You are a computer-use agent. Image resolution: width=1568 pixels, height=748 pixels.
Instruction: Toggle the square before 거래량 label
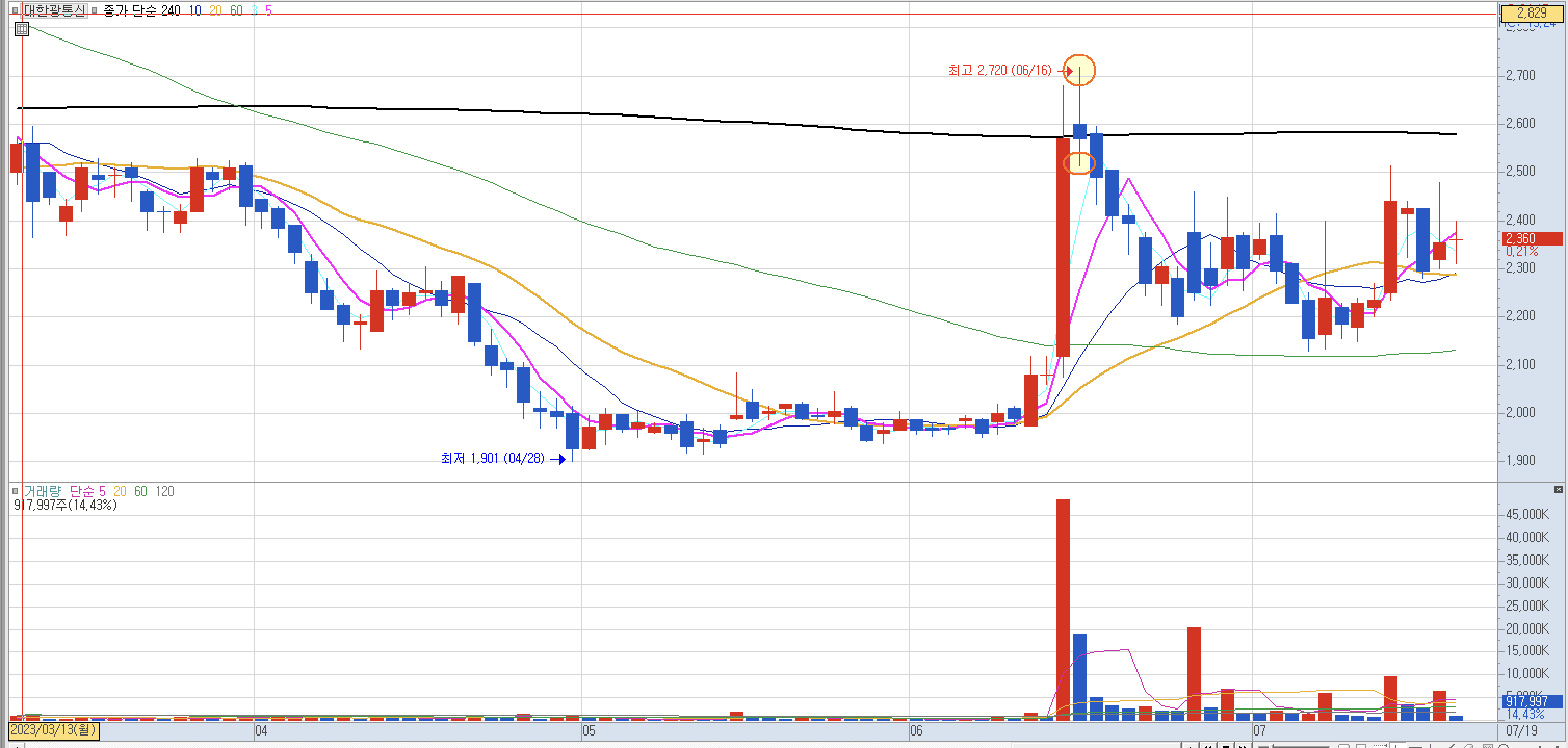[x=15, y=491]
